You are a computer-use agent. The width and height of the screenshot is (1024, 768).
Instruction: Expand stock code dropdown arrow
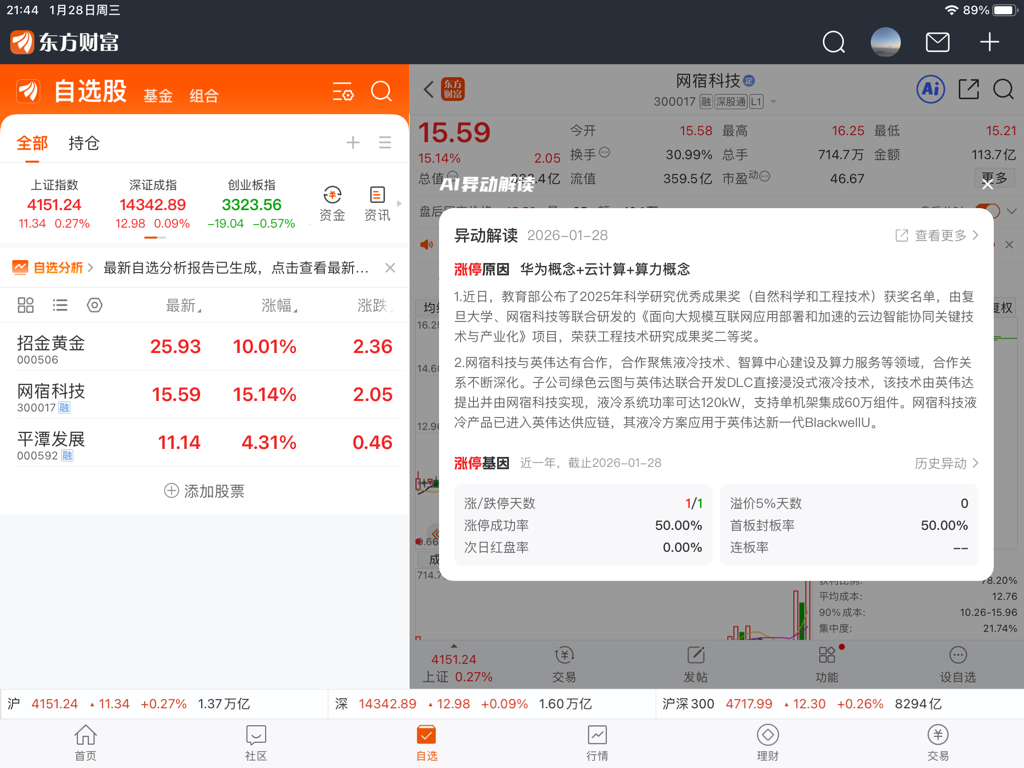(x=774, y=102)
